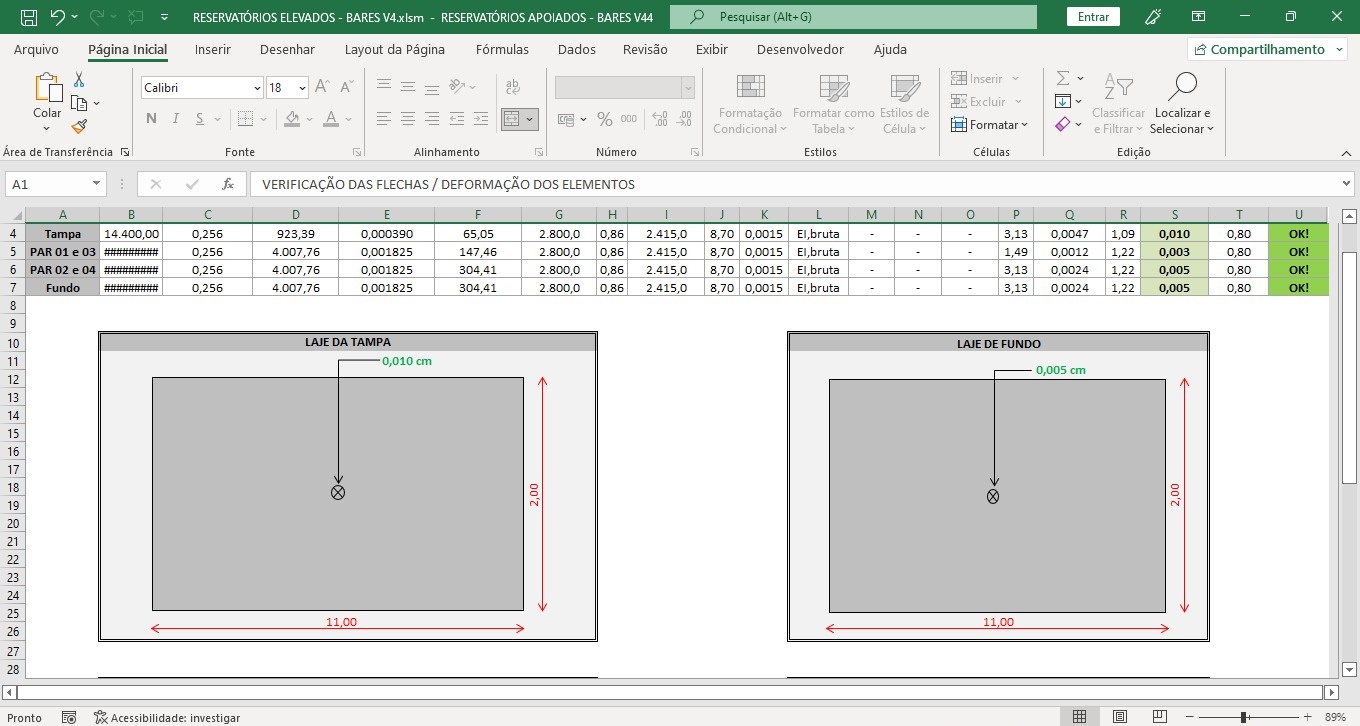This screenshot has width=1360, height=726.
Task: Click the Clear eraser icon
Action: tap(1063, 124)
